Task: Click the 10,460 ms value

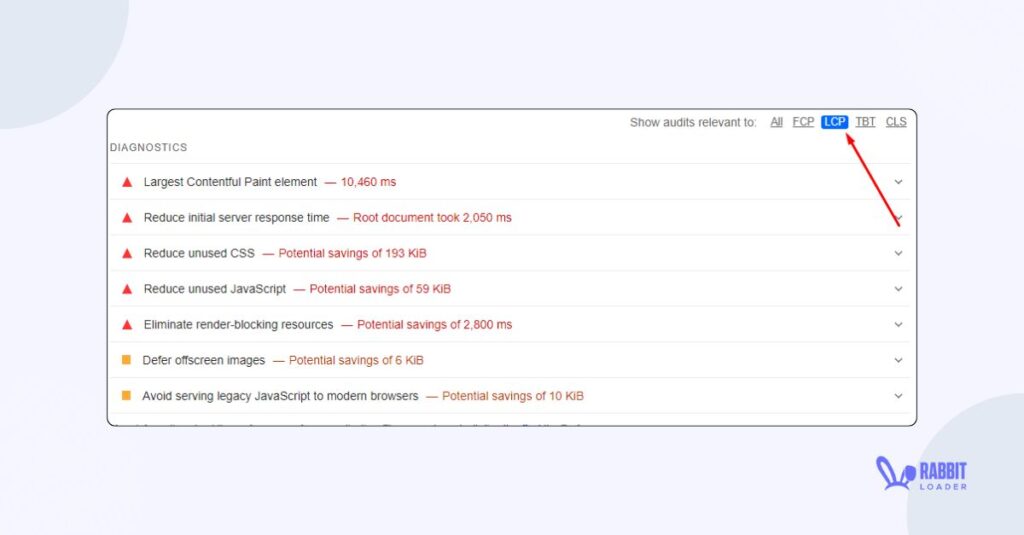Action: [368, 182]
